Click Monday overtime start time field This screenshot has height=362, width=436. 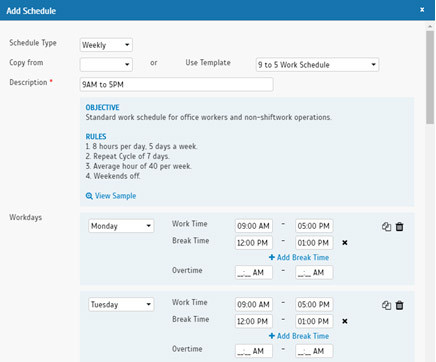pyautogui.click(x=254, y=272)
